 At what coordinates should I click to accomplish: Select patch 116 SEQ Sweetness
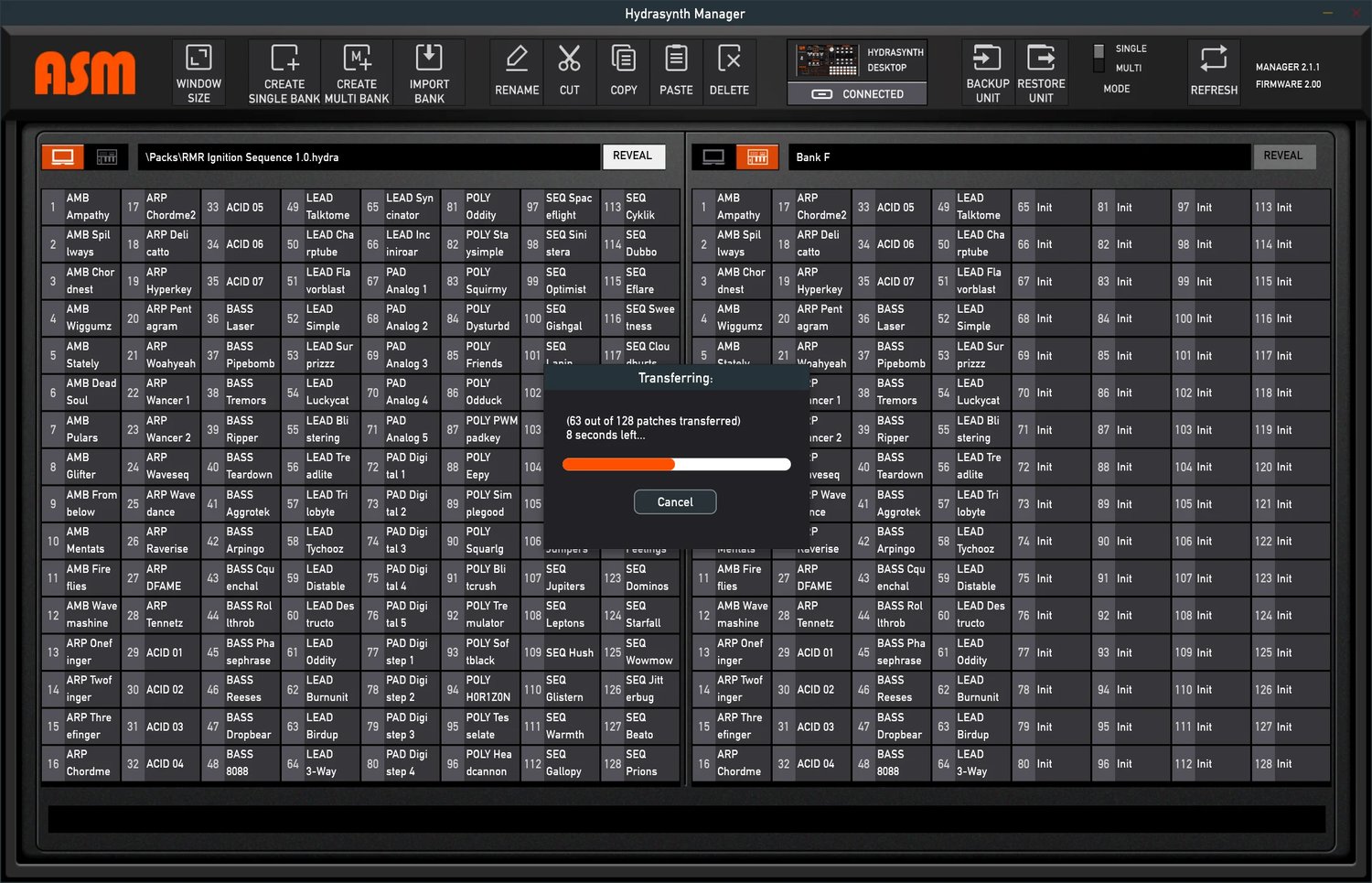640,318
